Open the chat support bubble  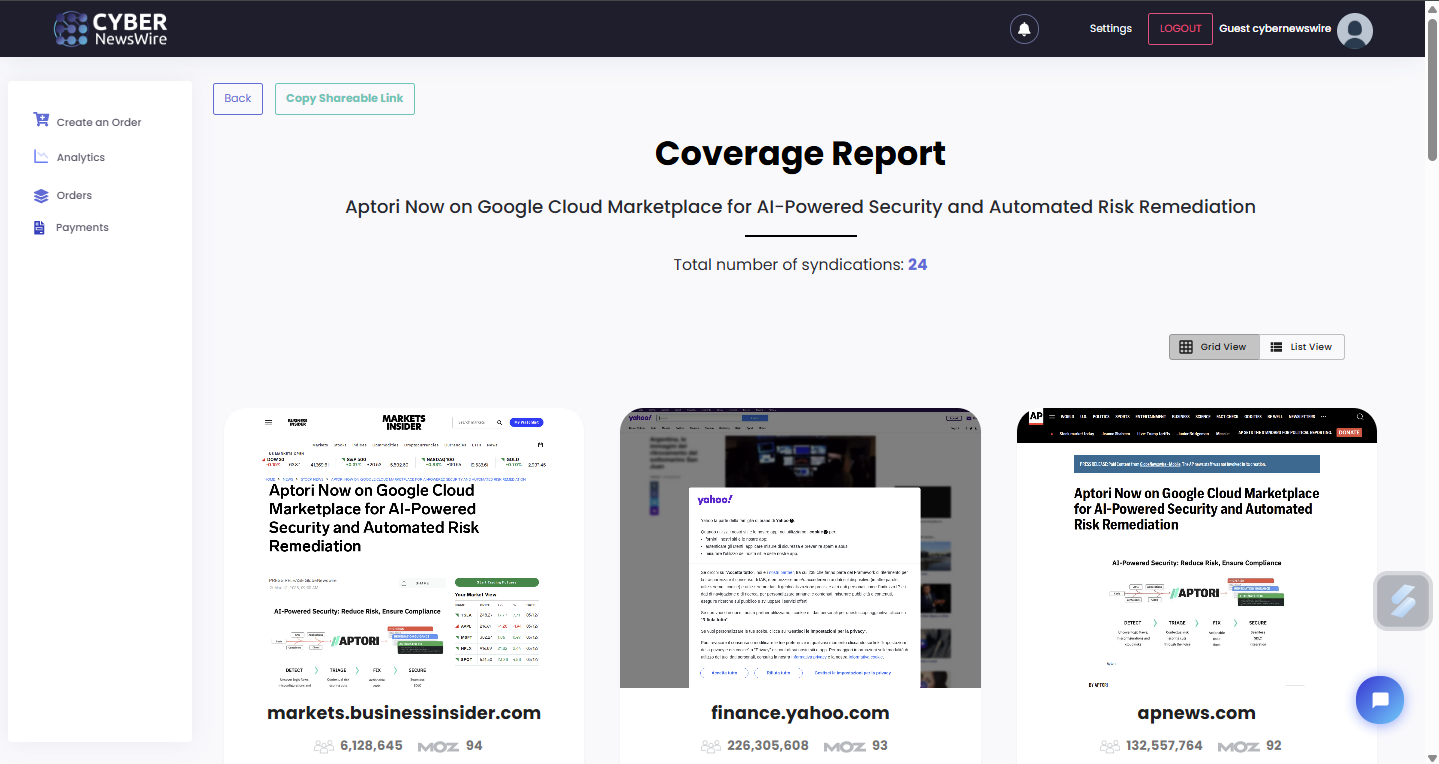point(1380,700)
